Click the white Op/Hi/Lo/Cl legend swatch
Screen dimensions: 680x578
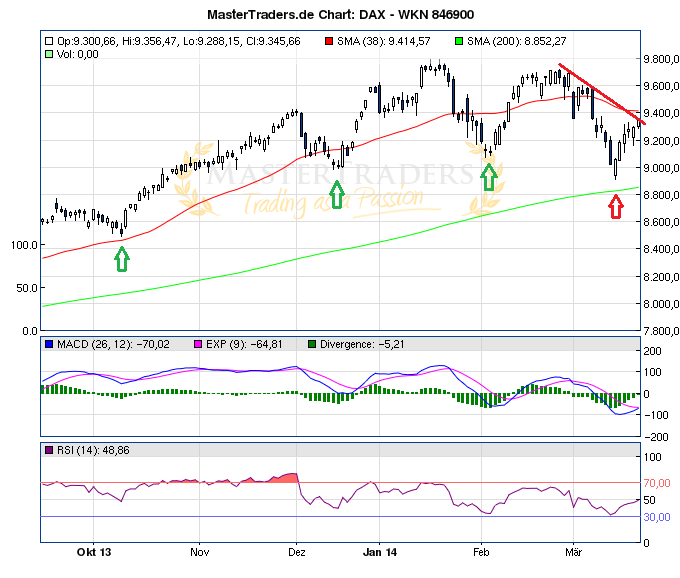(x=49, y=41)
